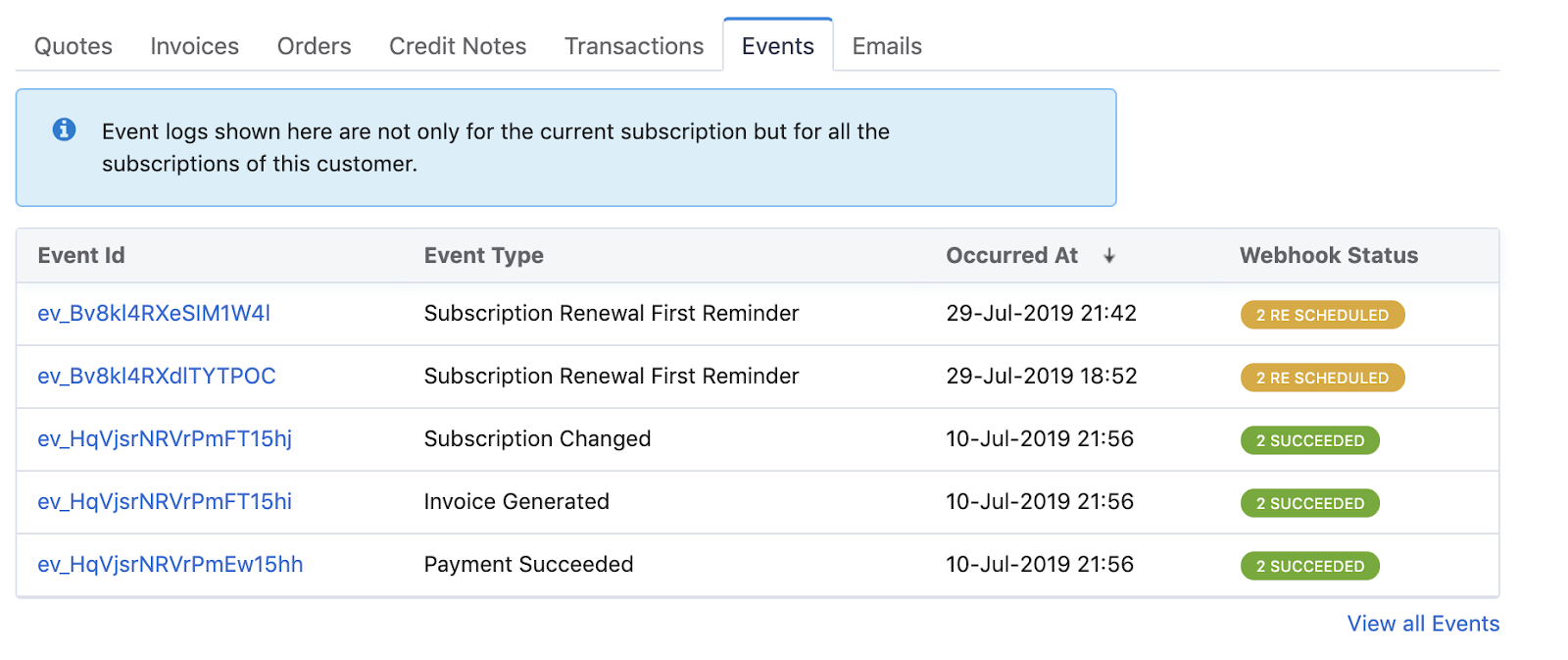The height and width of the screenshot is (660, 1568).
Task: Open the Quotes tab
Action: click(73, 46)
